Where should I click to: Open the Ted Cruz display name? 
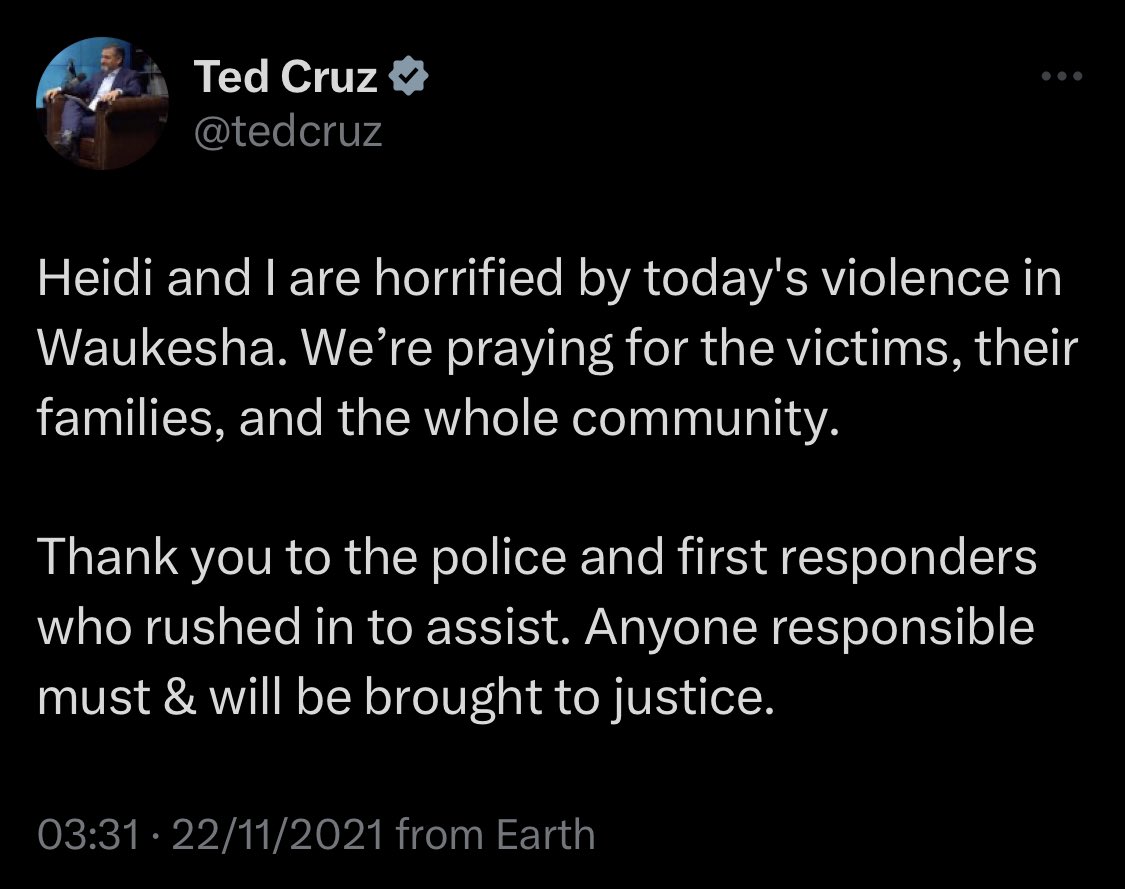coord(286,76)
